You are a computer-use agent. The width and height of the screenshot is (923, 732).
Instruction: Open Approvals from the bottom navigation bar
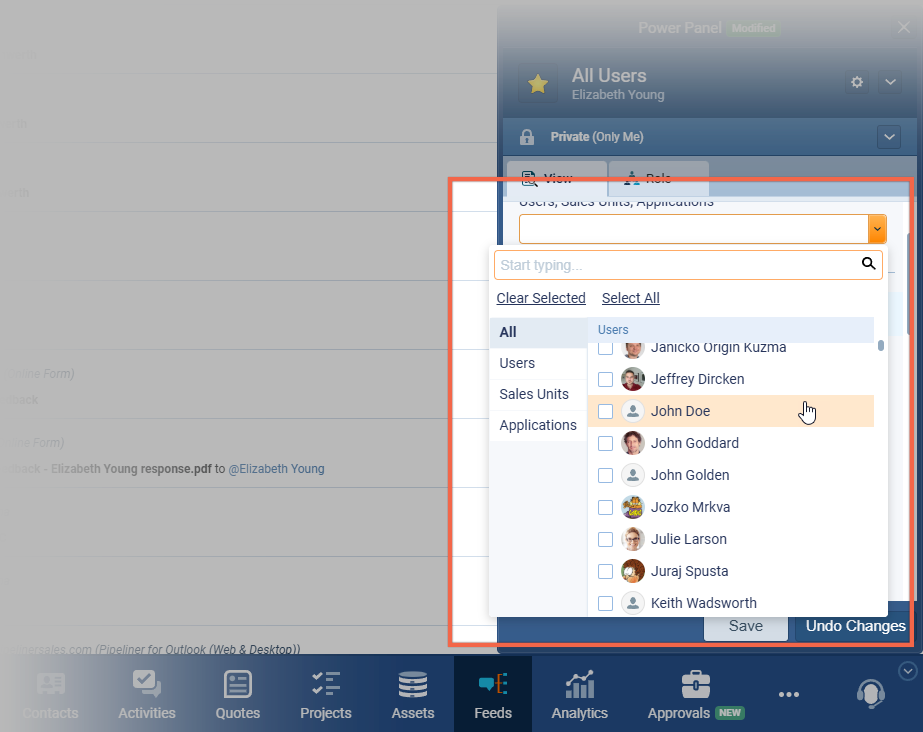(696, 696)
